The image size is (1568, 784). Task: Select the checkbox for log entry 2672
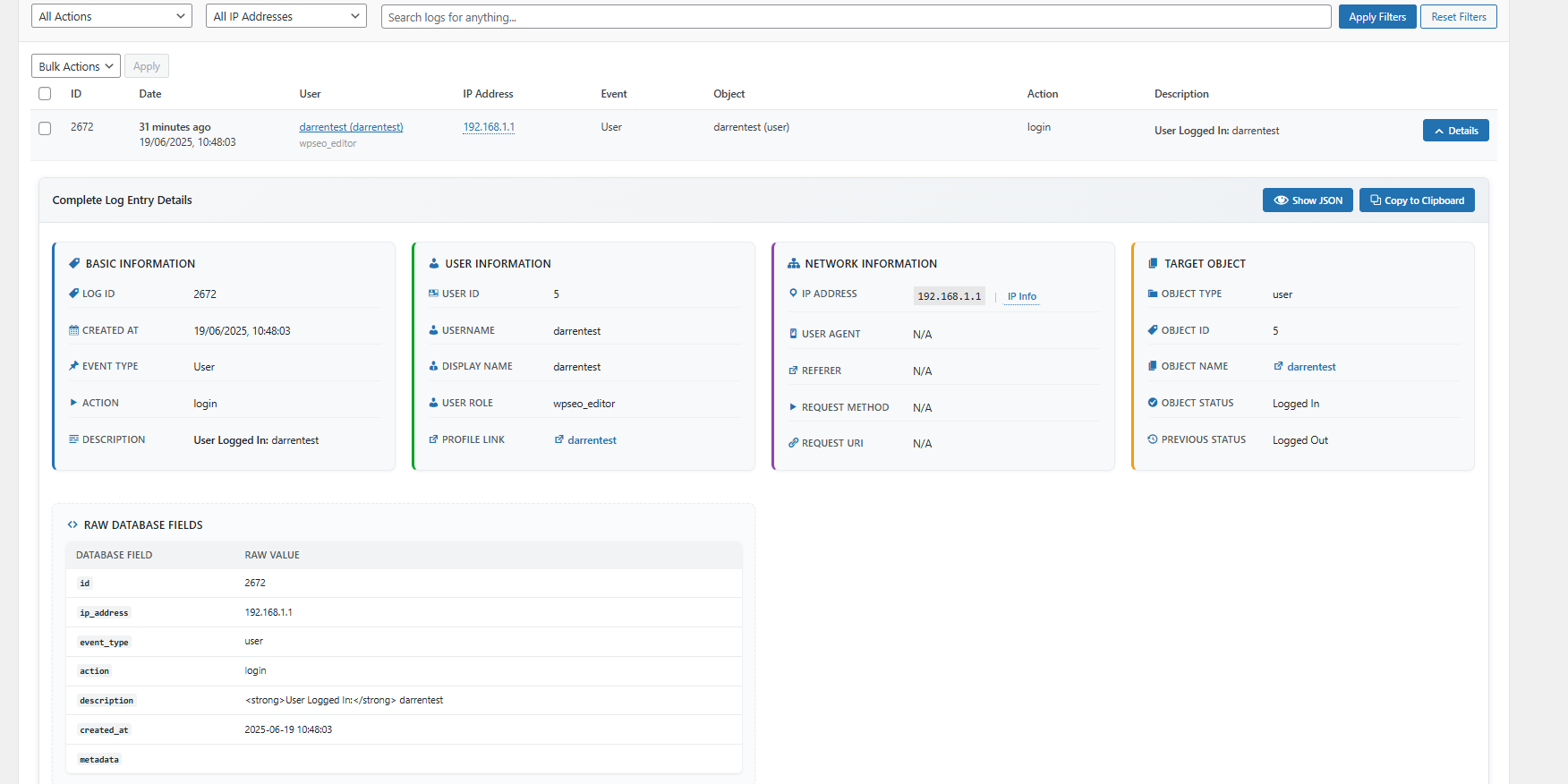click(45, 128)
